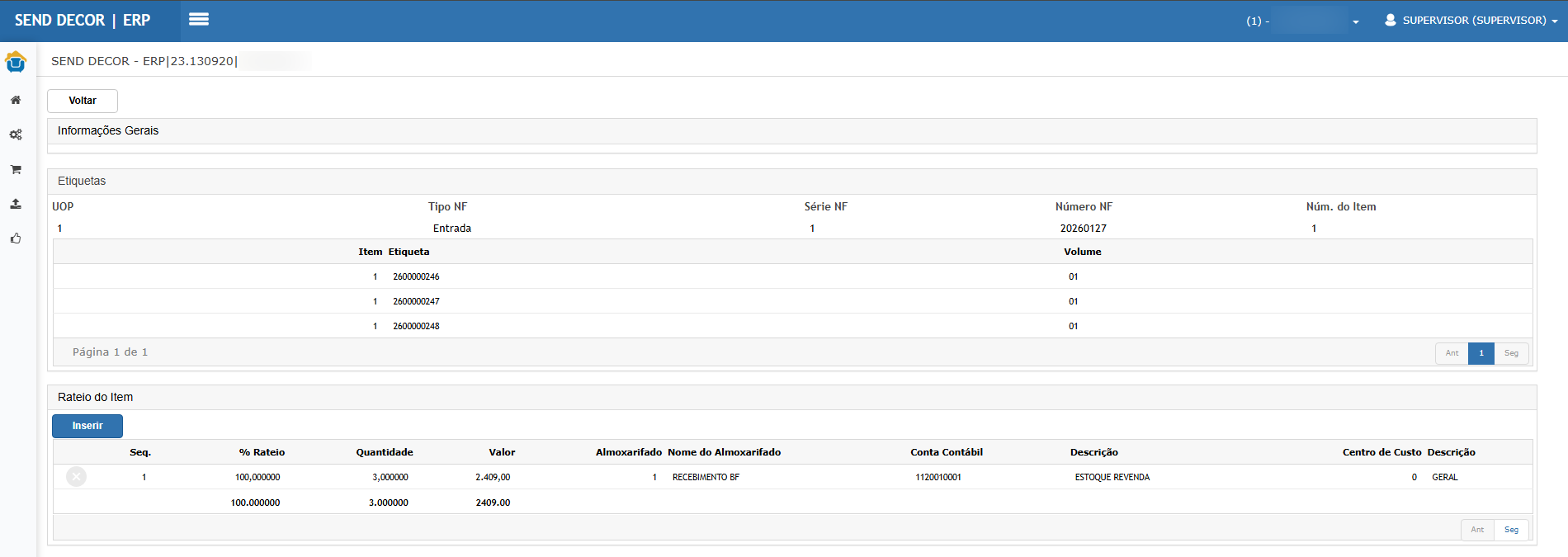Go to page 1 in Etiquetas pagination
Screen dimensions: 1568x557
click(x=1481, y=353)
